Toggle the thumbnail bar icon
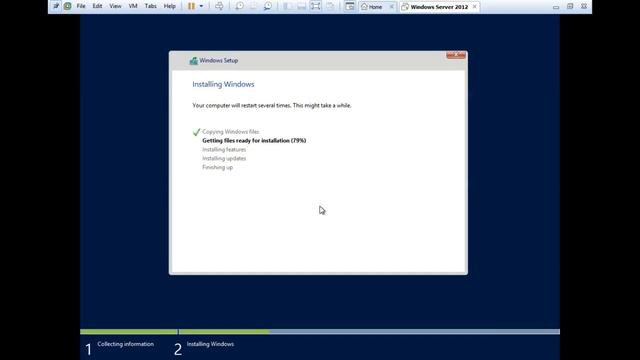Image resolution: width=640 pixels, height=360 pixels. click(x=302, y=6)
